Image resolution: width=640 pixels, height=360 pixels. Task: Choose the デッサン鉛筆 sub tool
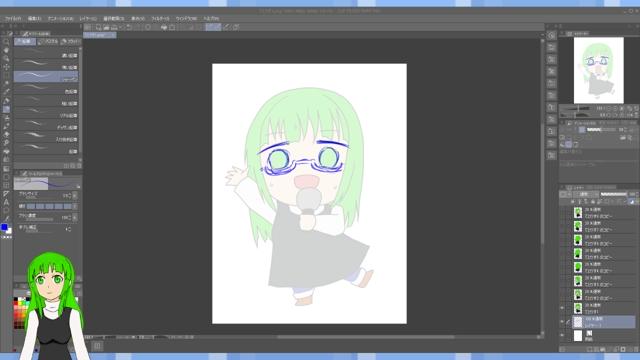coord(46,124)
